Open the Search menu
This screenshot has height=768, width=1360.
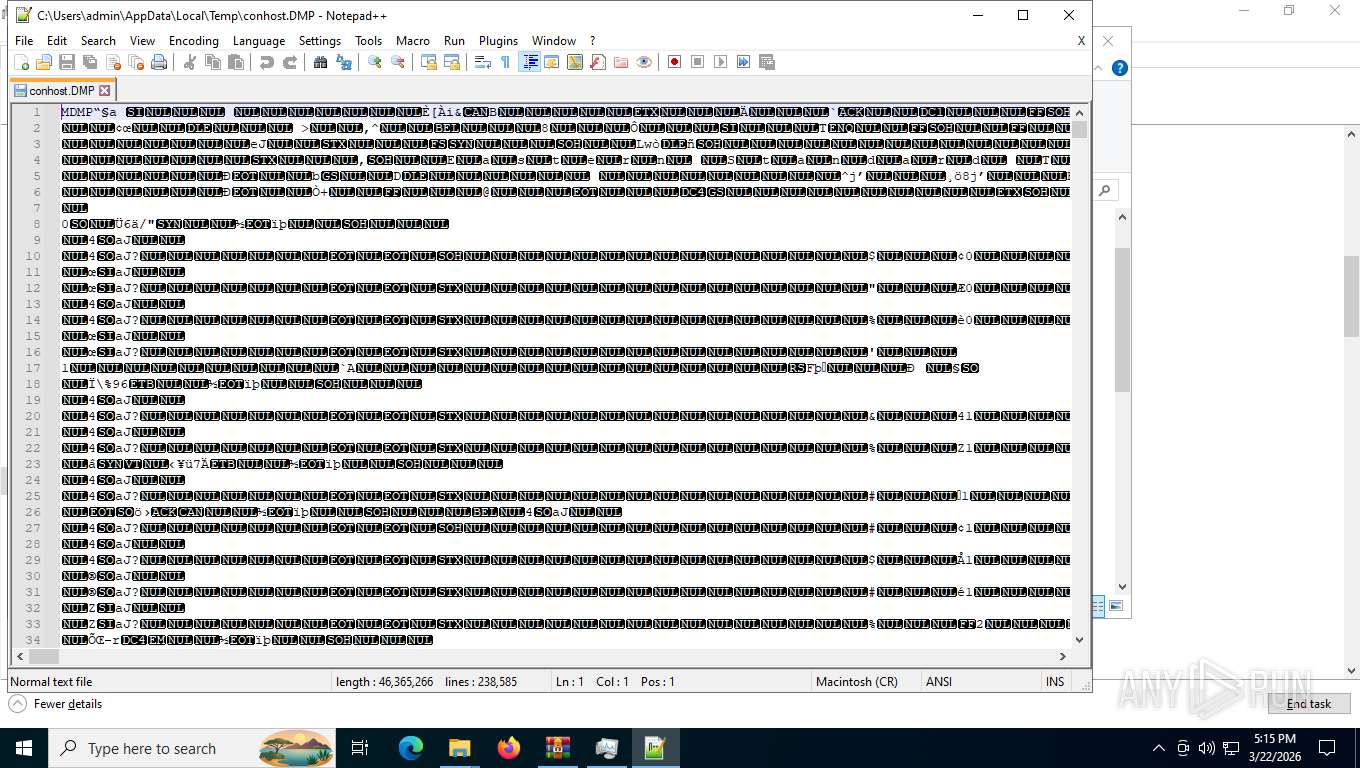pyautogui.click(x=98, y=41)
